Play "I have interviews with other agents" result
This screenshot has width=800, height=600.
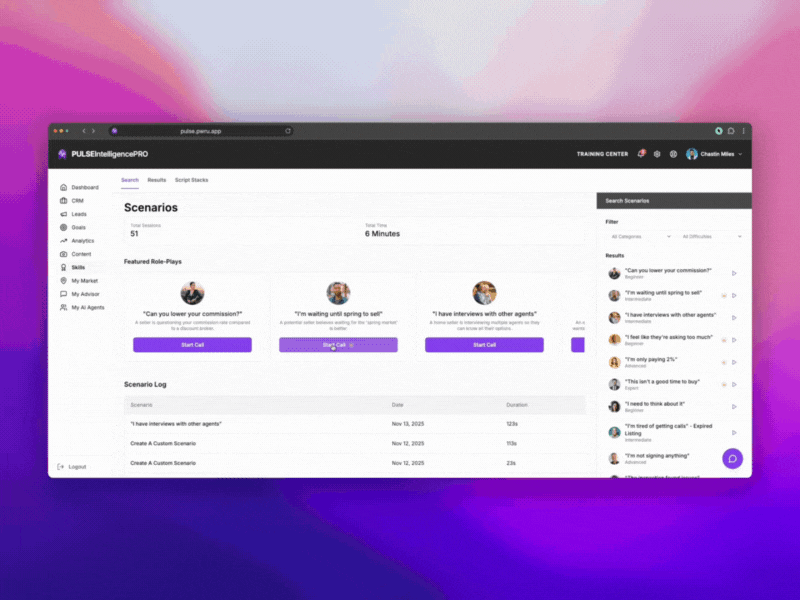(734, 318)
